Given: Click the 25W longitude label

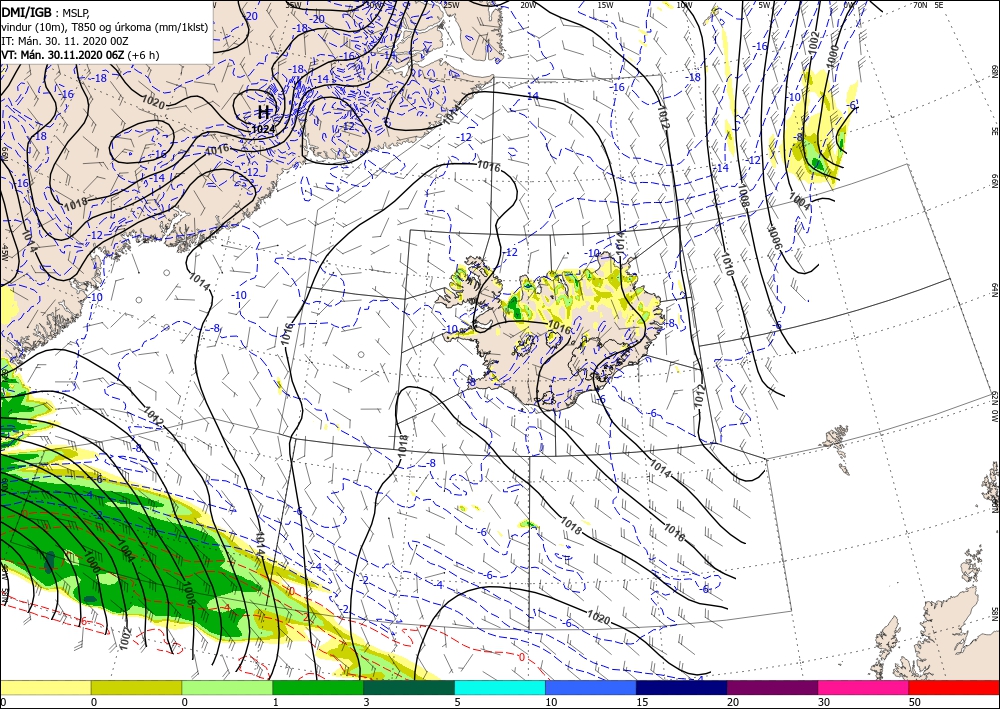Looking at the screenshot, I should pos(451,5).
